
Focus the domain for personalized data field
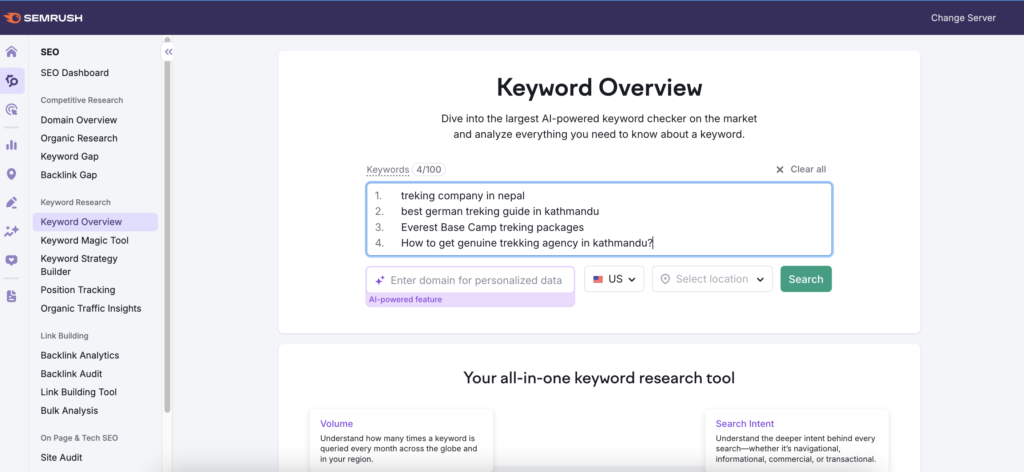tap(470, 280)
